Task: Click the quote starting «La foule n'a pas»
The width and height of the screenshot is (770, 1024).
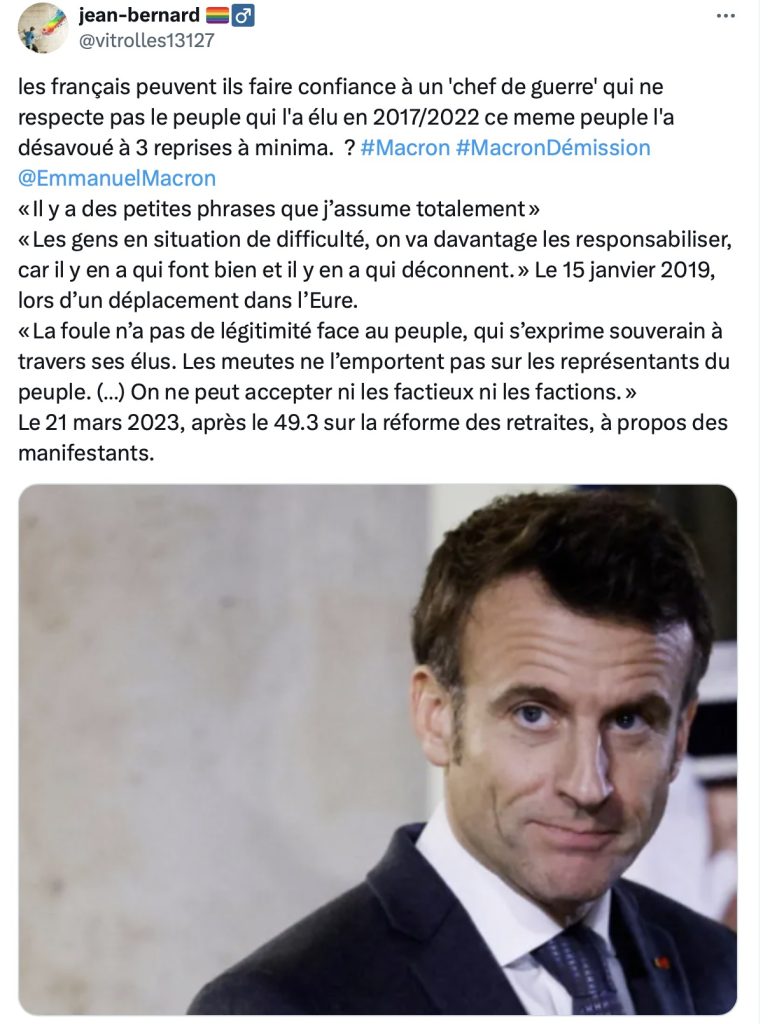Action: [x=374, y=361]
